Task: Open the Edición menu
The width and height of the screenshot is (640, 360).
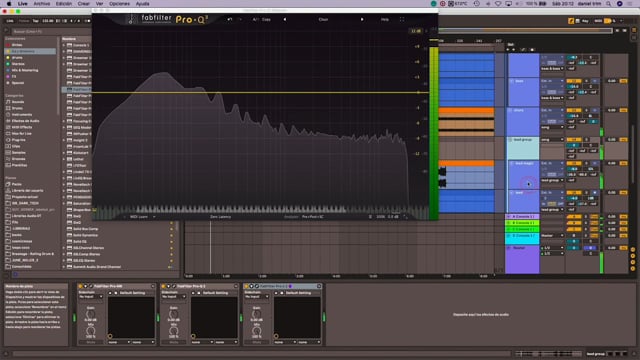Action: (64, 4)
